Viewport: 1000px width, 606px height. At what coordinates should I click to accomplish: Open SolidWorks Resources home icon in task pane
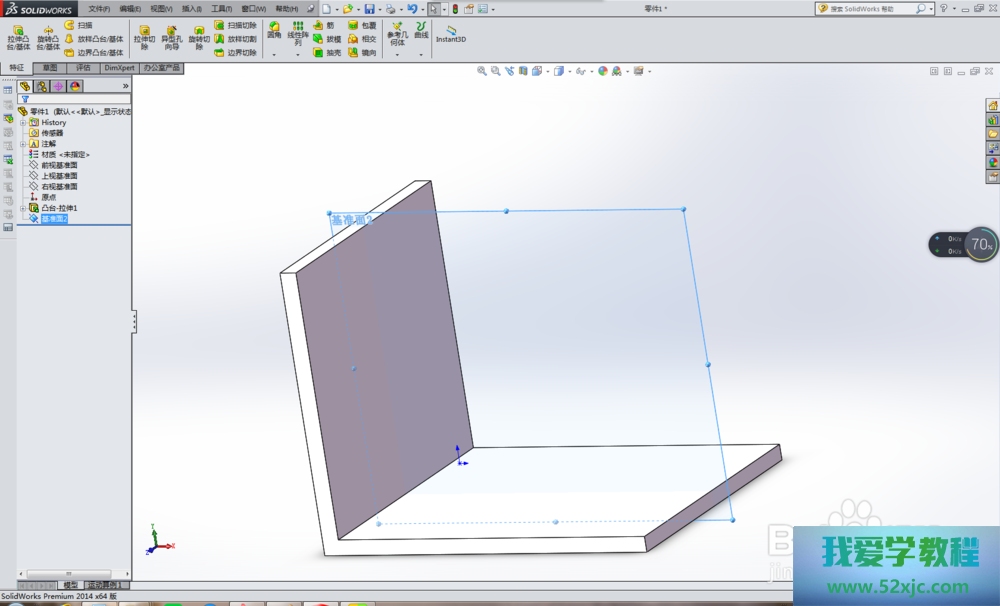click(992, 105)
